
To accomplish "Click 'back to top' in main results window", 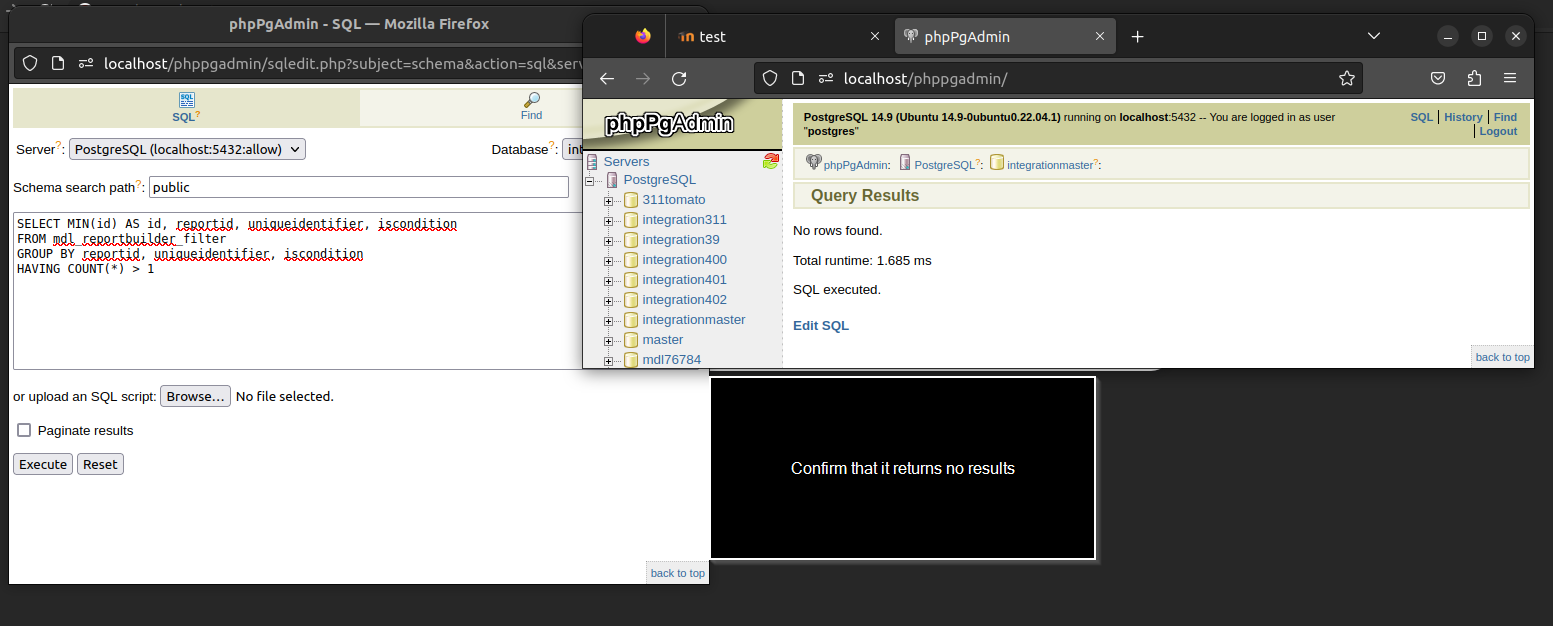I will pyautogui.click(x=1502, y=357).
